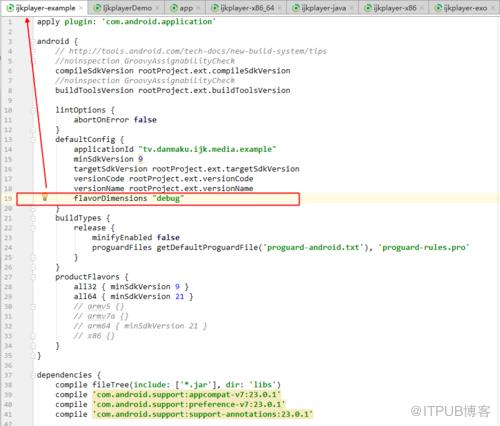Click the Gradle icon on ijkplayer-x86 tab

(x=368, y=8)
